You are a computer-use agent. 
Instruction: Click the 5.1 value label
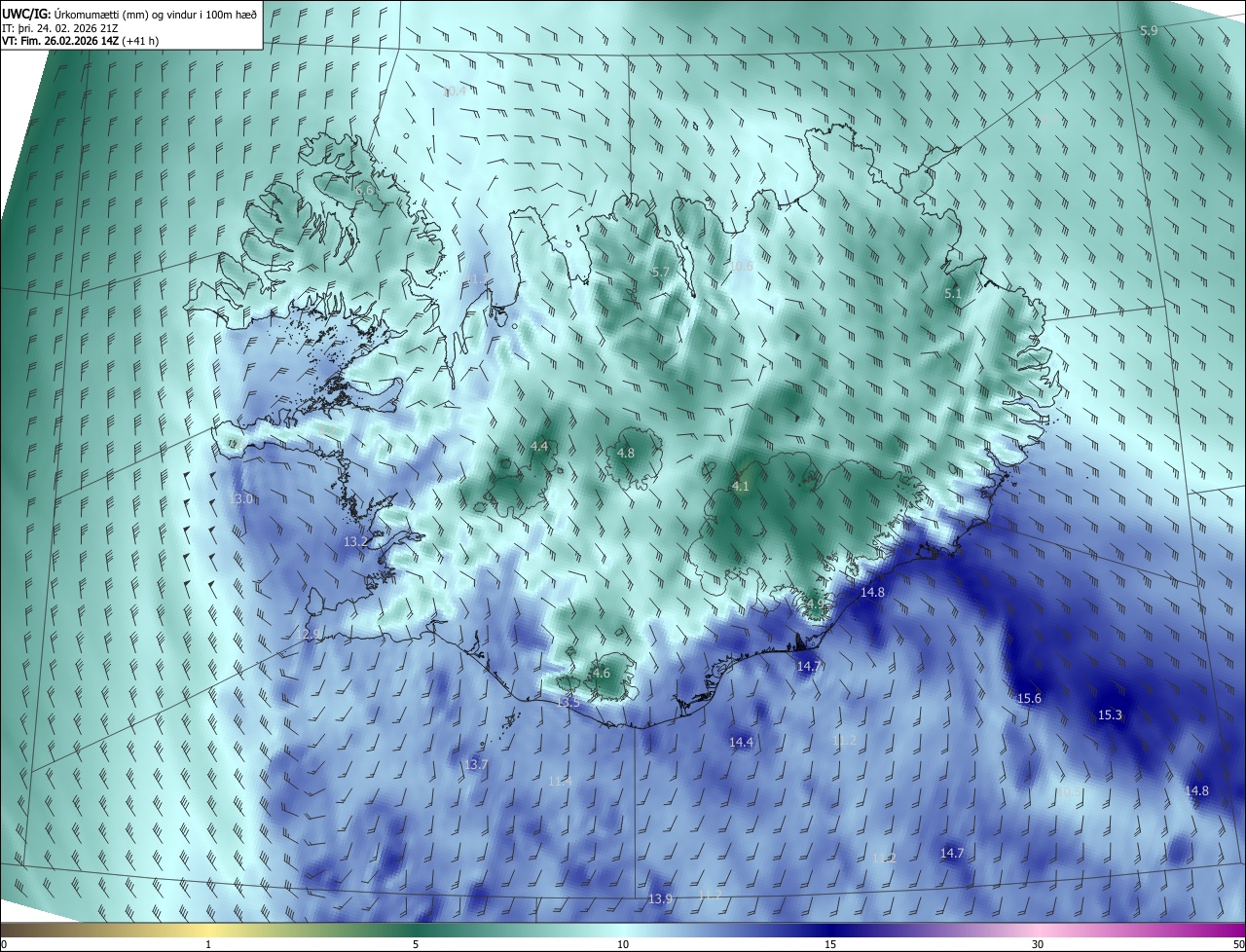click(953, 293)
